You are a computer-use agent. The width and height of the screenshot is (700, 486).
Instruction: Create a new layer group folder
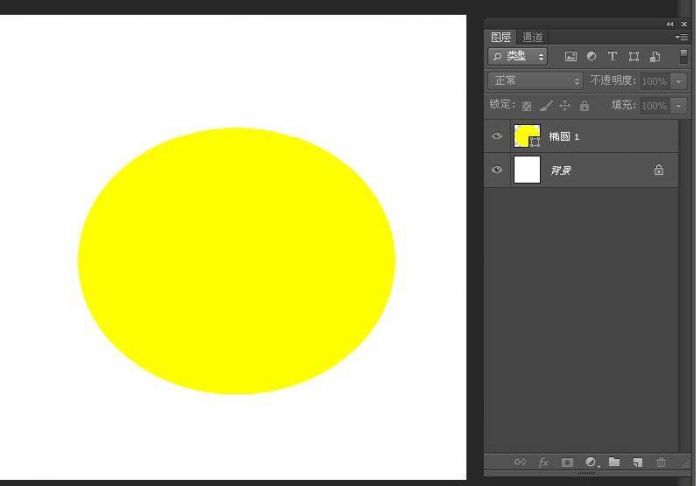(x=614, y=462)
